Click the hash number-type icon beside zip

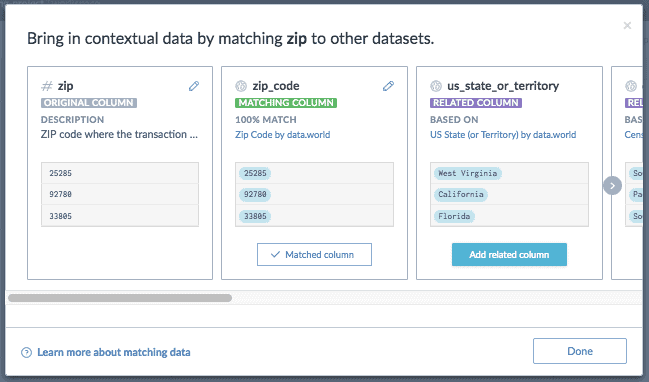[47, 86]
